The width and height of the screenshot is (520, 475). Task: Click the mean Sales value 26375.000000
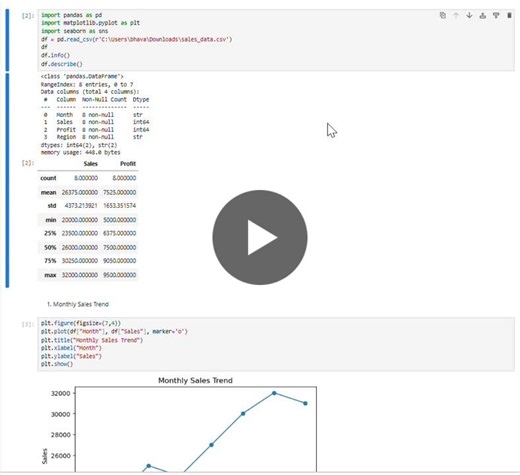click(x=80, y=192)
